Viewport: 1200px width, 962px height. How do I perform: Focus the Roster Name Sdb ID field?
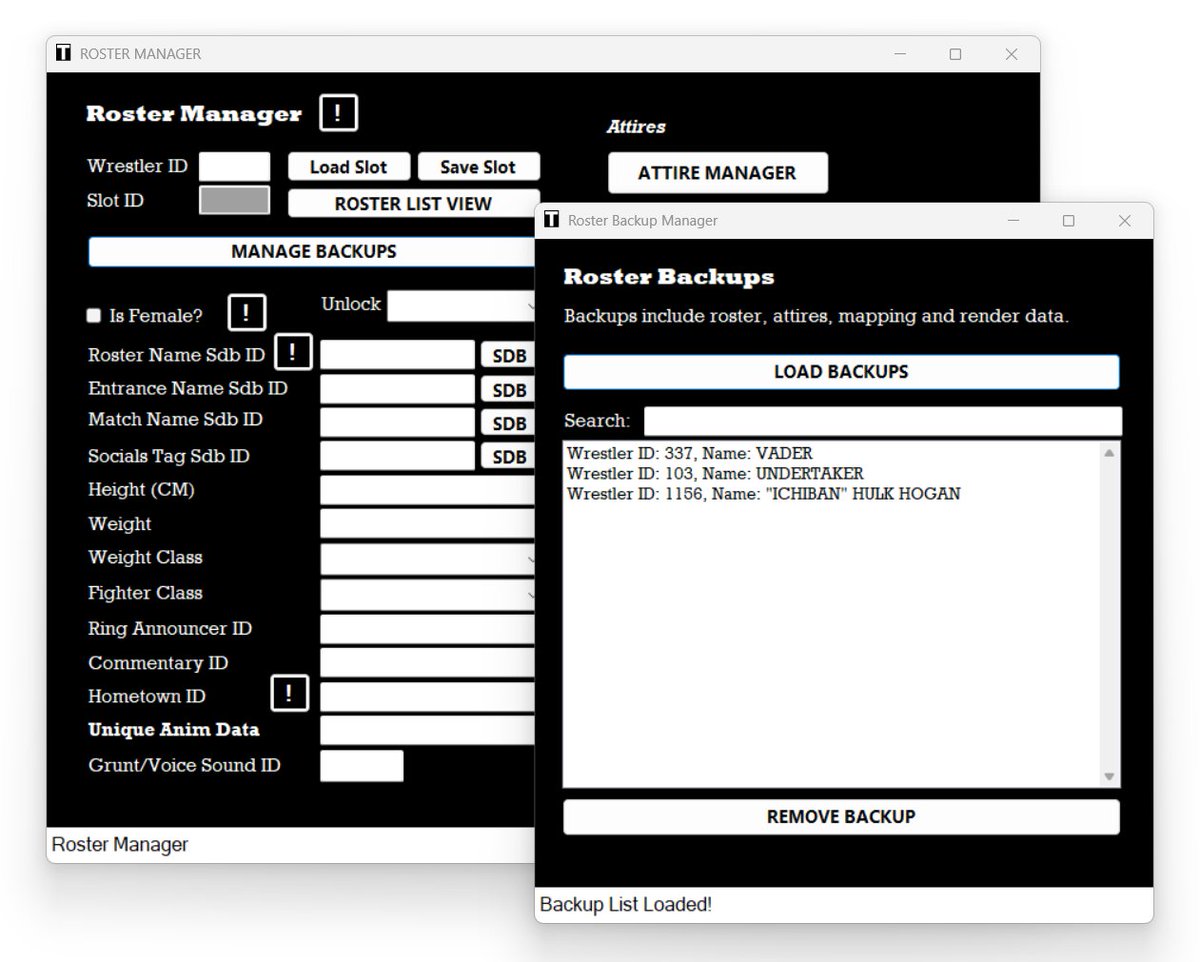397,355
